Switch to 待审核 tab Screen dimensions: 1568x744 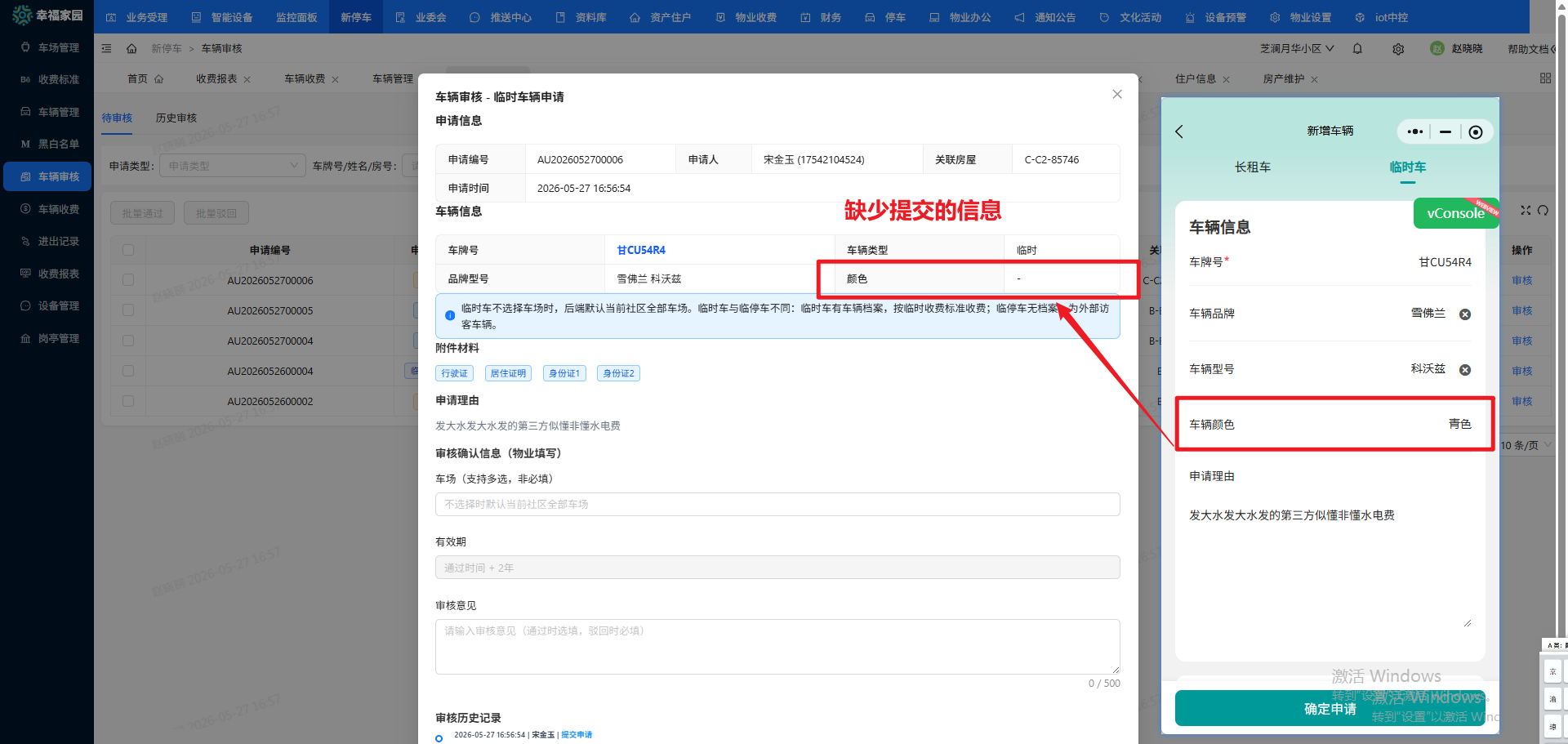pyautogui.click(x=117, y=118)
